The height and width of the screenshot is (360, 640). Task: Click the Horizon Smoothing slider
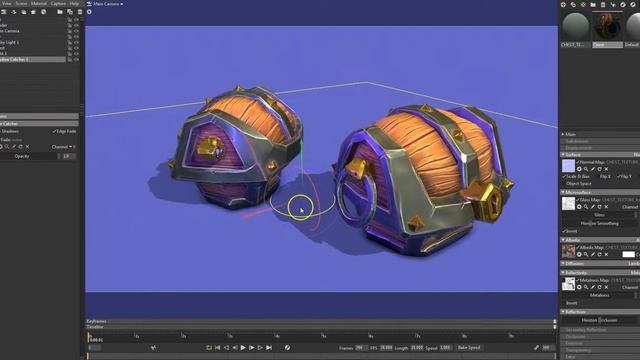pyautogui.click(x=599, y=223)
